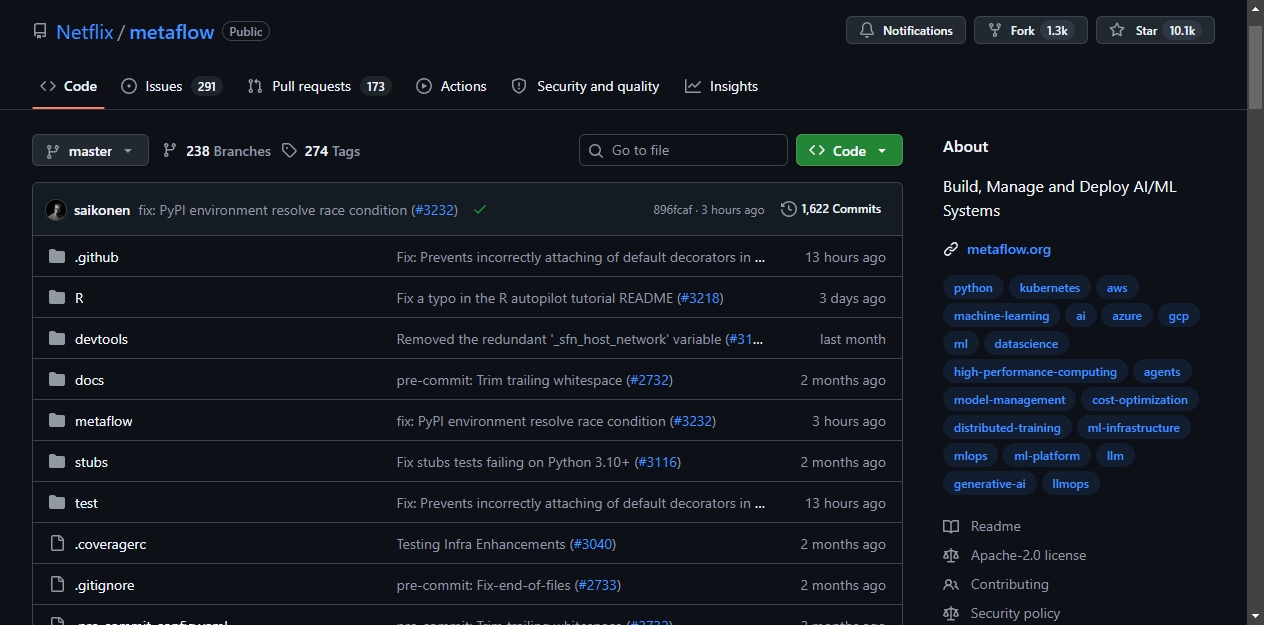Viewport: 1264px width, 625px height.
Task: Select the high-performance-computing topic tag
Action: (x=1035, y=372)
